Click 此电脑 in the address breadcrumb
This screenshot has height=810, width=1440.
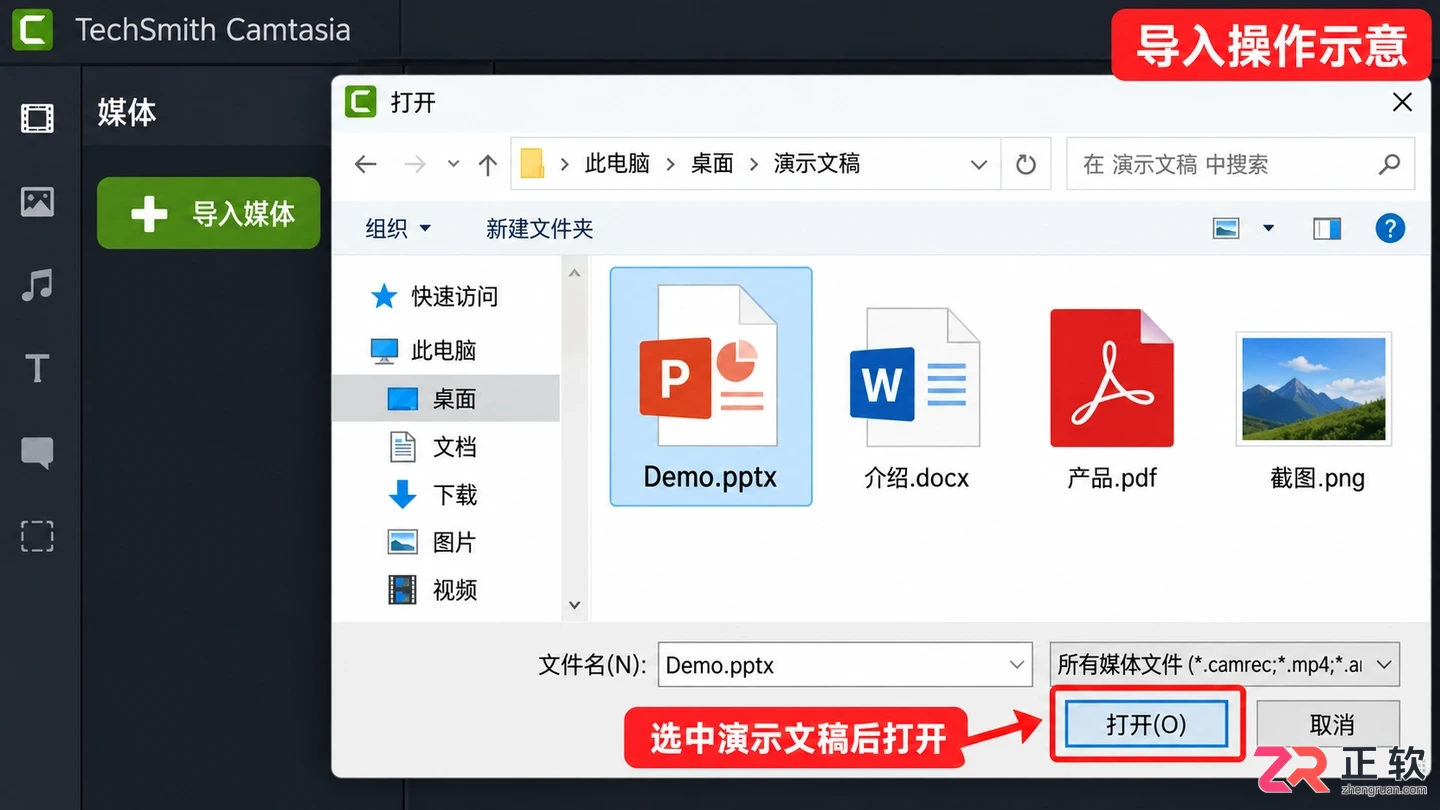click(617, 164)
